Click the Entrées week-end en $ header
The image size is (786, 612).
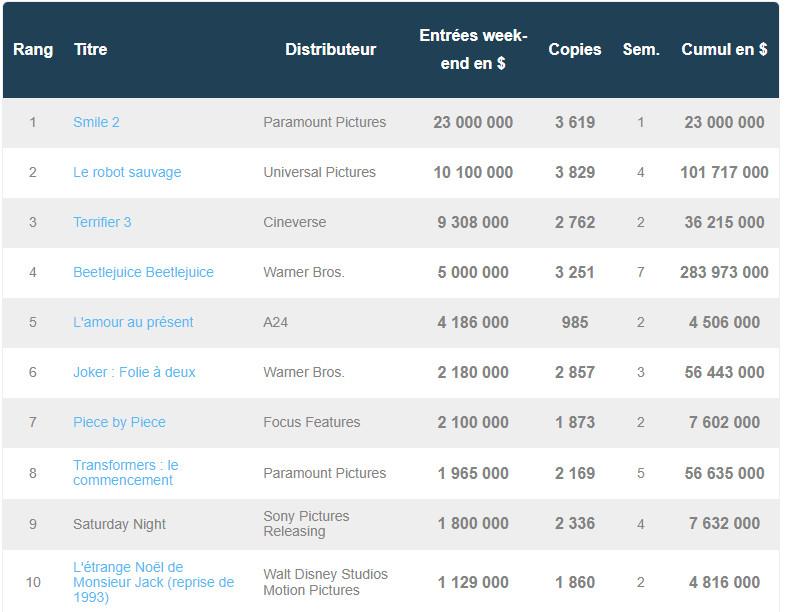point(473,49)
